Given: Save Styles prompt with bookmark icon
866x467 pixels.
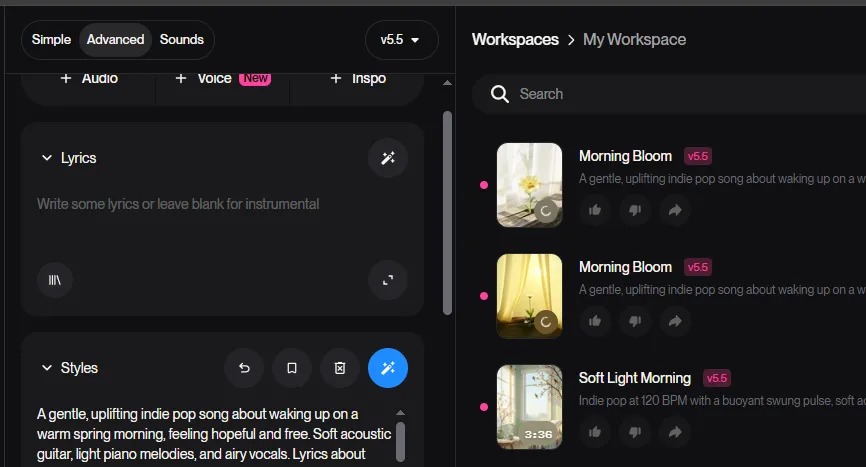Looking at the screenshot, I should pos(292,368).
